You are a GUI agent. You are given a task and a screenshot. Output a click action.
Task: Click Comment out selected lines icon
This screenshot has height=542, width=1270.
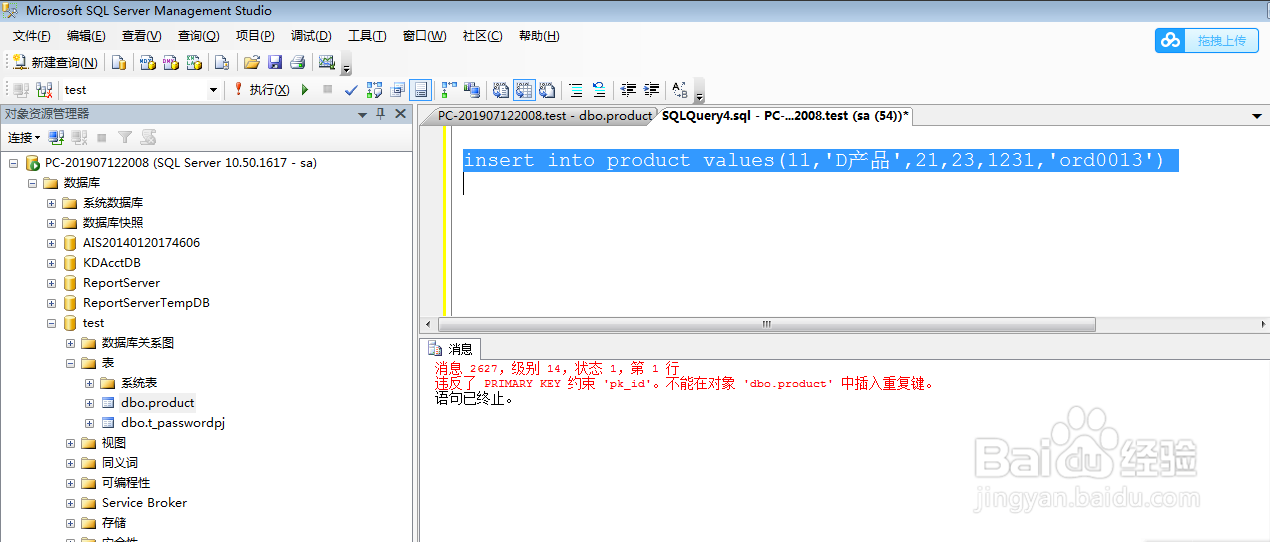click(576, 90)
